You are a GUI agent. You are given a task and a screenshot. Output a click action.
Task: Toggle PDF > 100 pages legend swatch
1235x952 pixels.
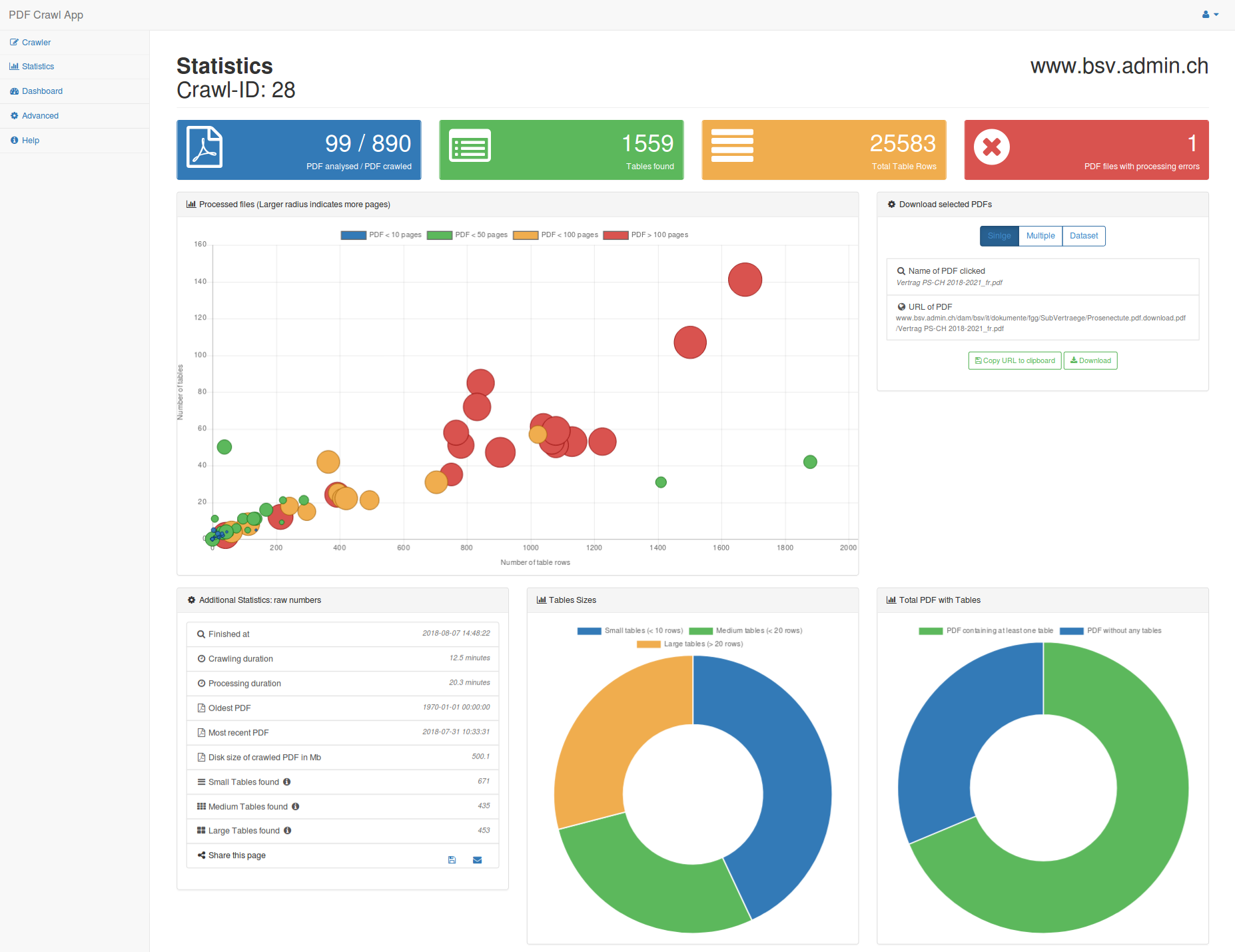[x=616, y=235]
